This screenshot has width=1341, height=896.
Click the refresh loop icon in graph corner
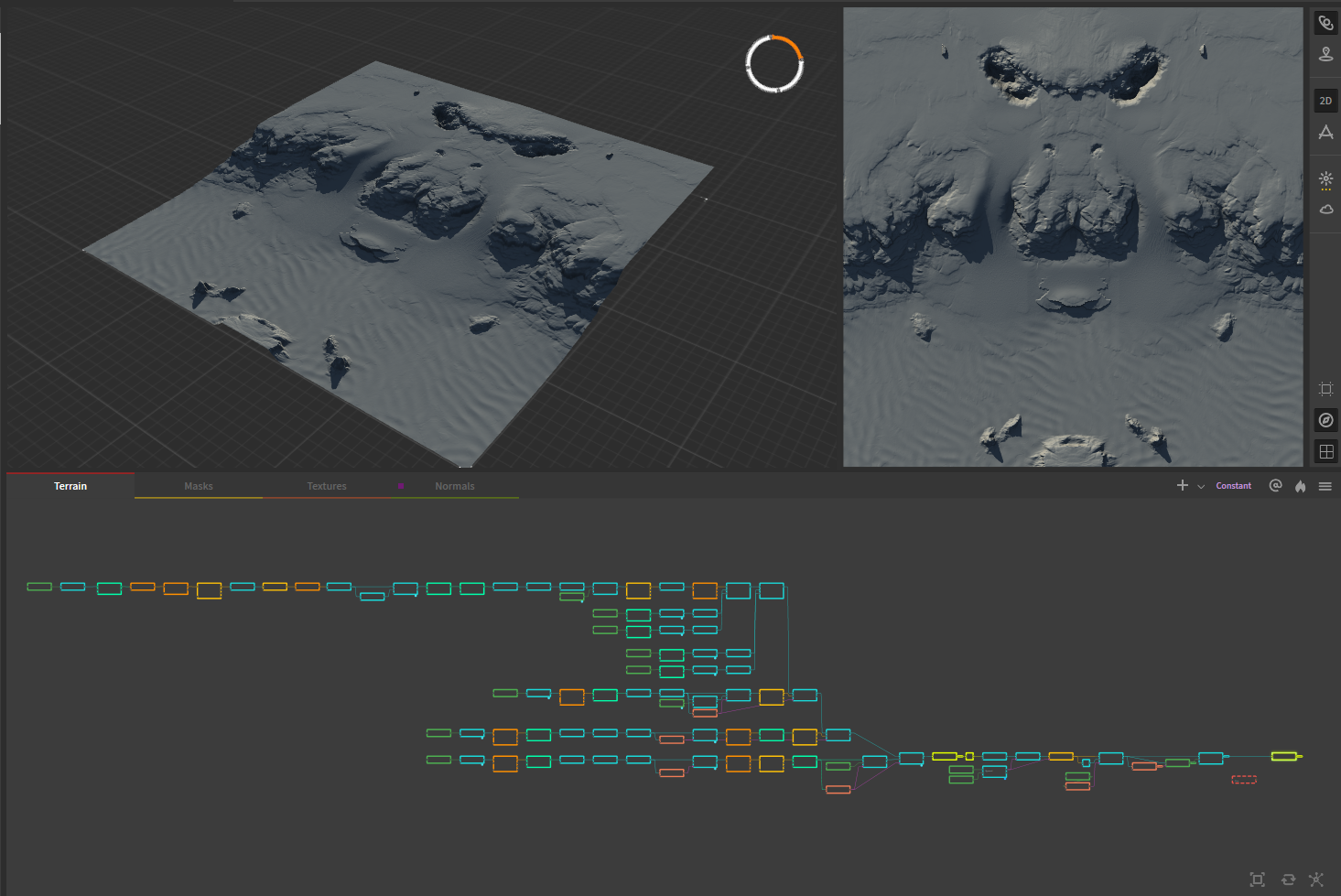pos(1288,880)
